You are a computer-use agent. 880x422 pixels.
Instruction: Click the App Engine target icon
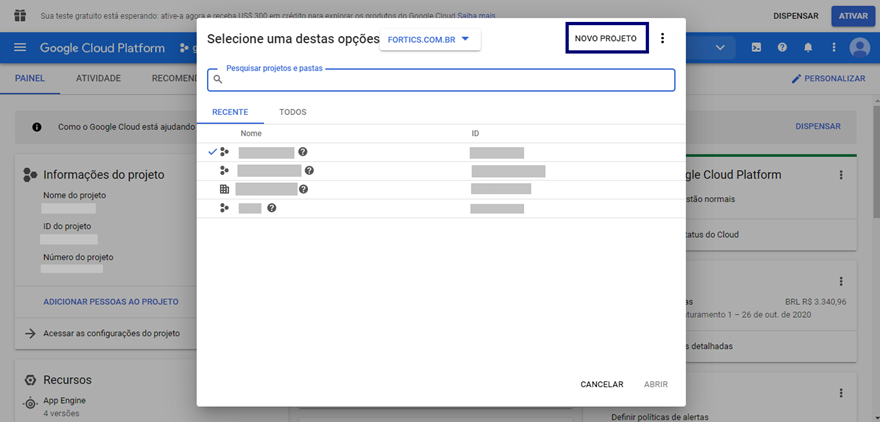pyautogui.click(x=30, y=403)
